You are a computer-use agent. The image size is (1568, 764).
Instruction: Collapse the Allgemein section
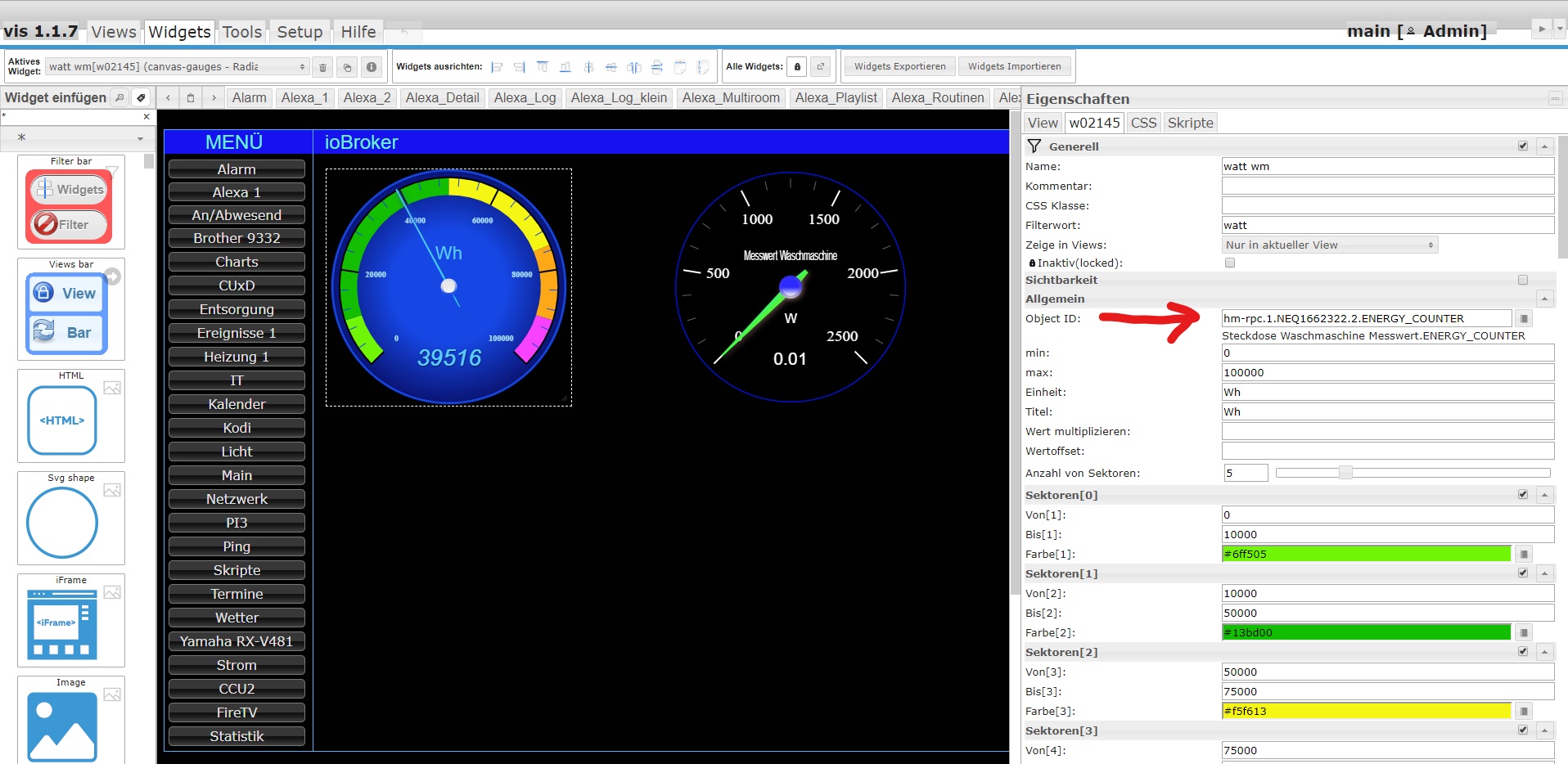click(1544, 299)
